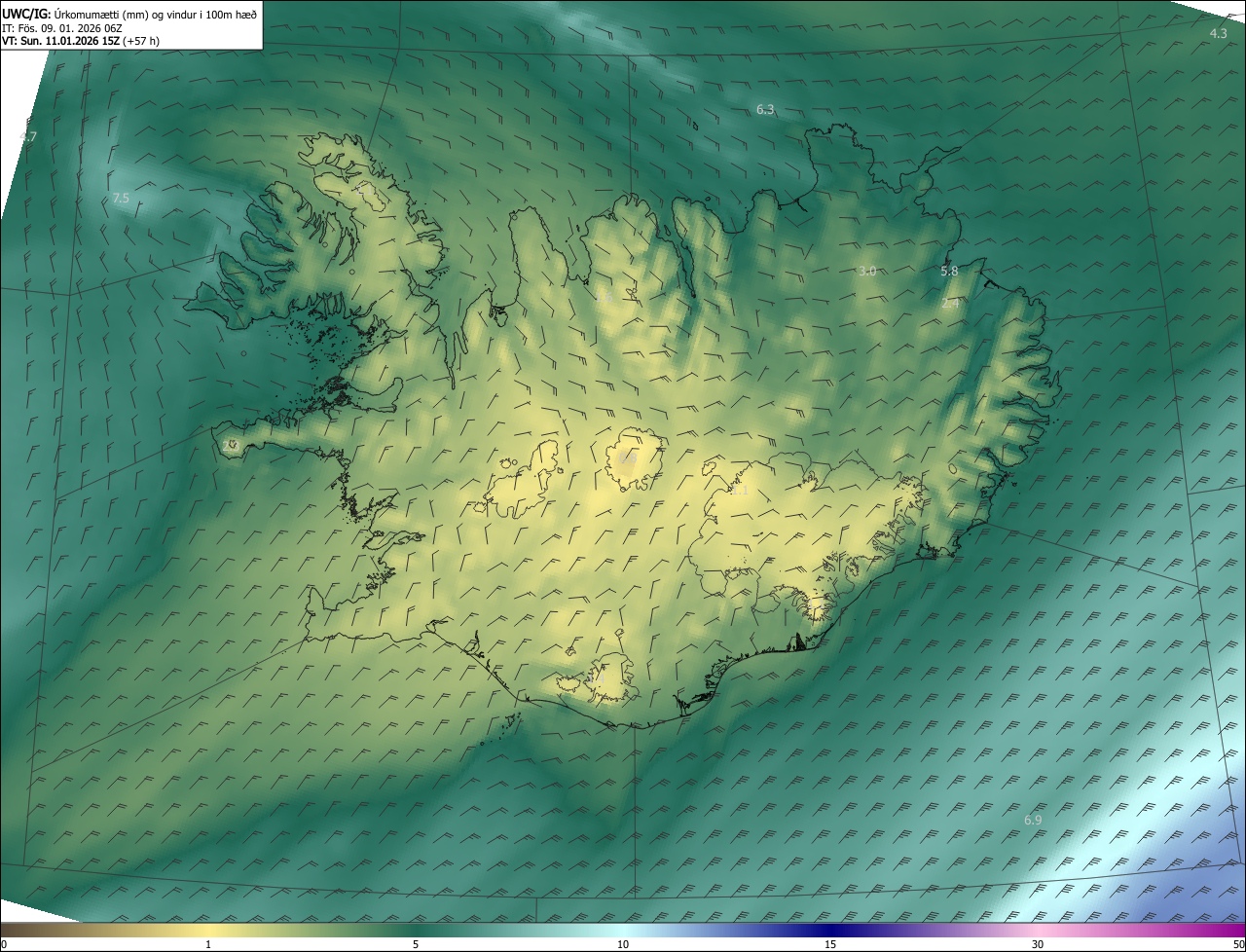Click the valid time line 'VT: Sun. 11.01.2026 15Z (+57 h)'

[81, 42]
